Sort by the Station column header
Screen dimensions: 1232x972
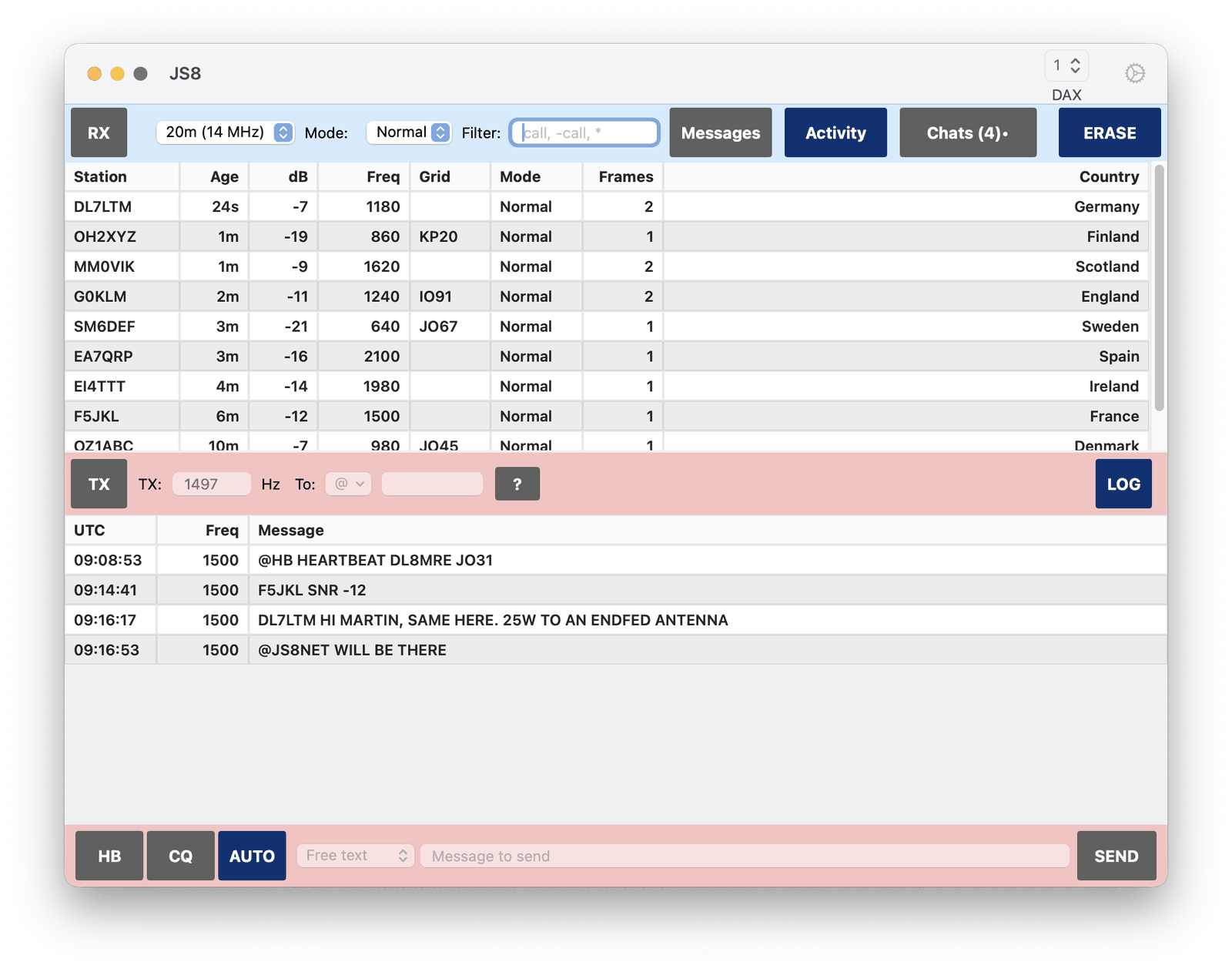click(x=122, y=176)
